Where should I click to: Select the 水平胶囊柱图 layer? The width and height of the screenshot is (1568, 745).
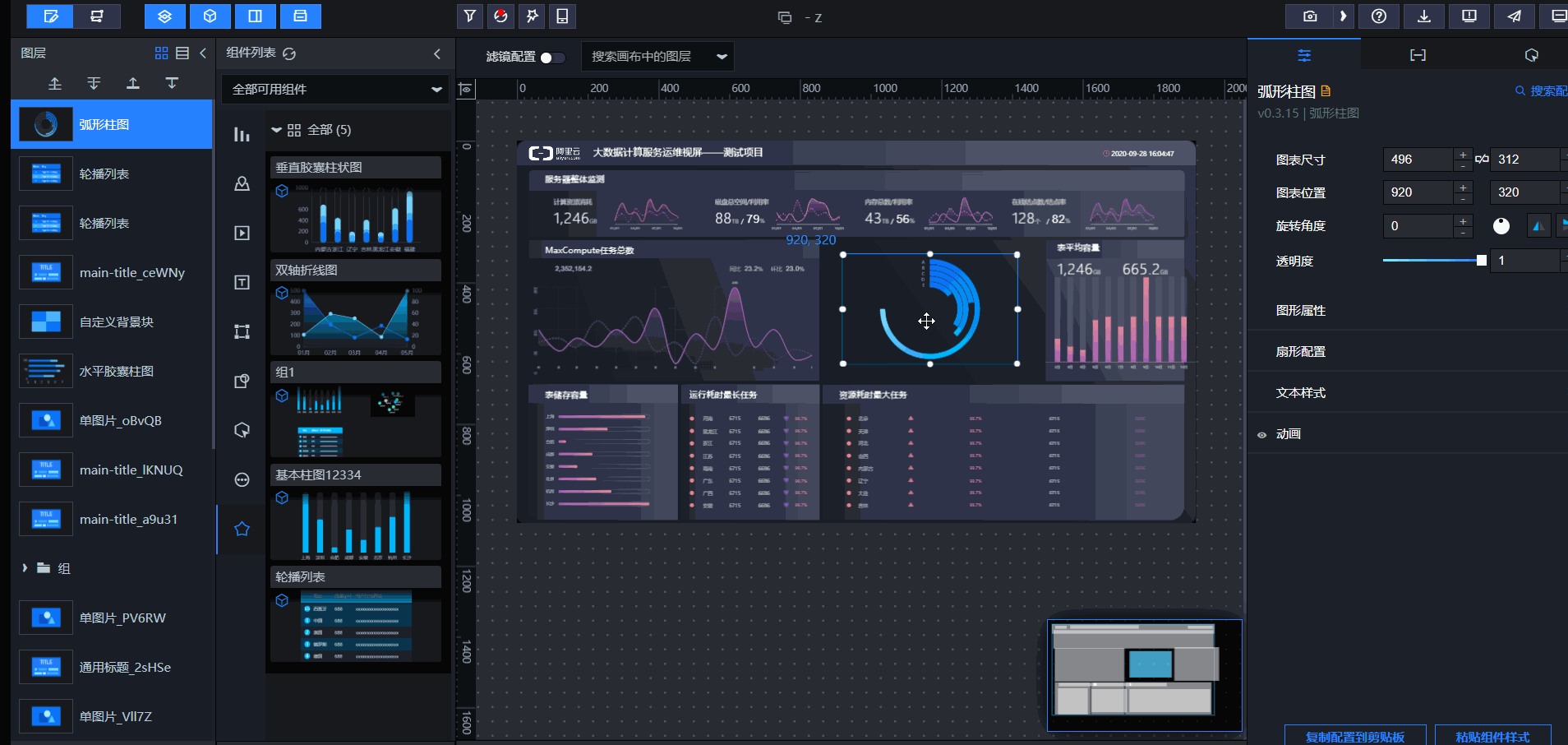click(x=112, y=371)
